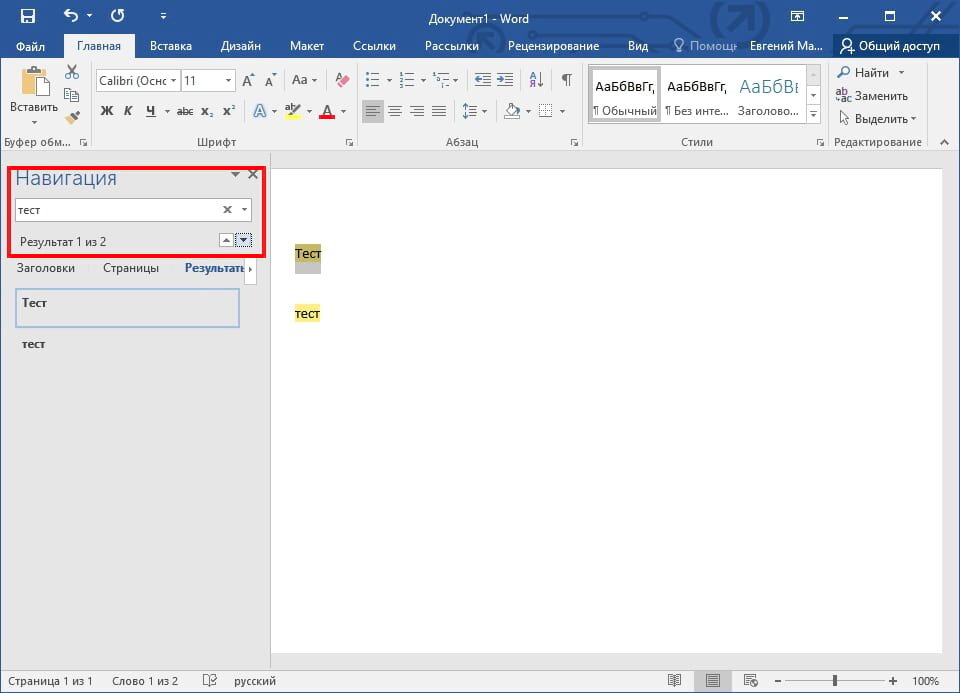This screenshot has width=960, height=693.
Task: Copy selection with the copy icon
Action: [72, 94]
